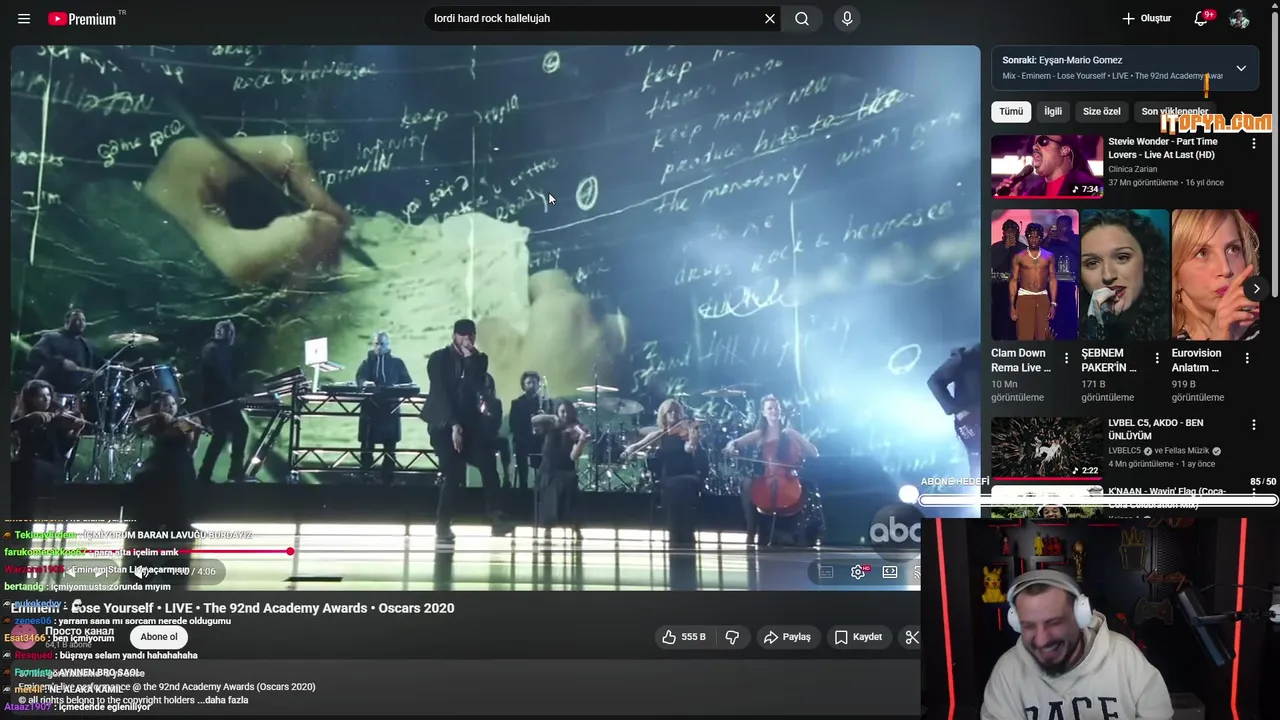This screenshot has height=720, width=1280.
Task: Open options for ŞEBNEM PAKER'İN short
Action: coord(1157,358)
